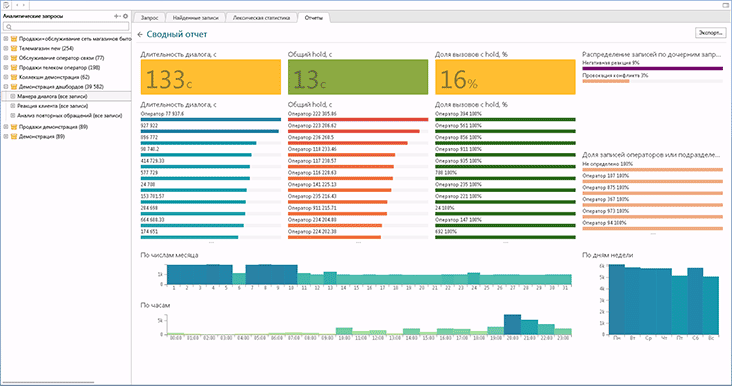
Task: Click the forward navigation arrow in the top bar
Action: [24, 5]
